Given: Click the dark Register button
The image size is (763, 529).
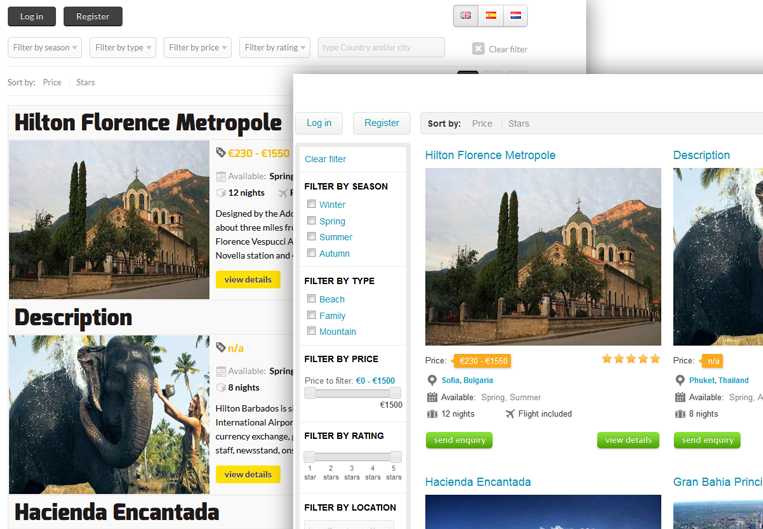Looking at the screenshot, I should (93, 17).
